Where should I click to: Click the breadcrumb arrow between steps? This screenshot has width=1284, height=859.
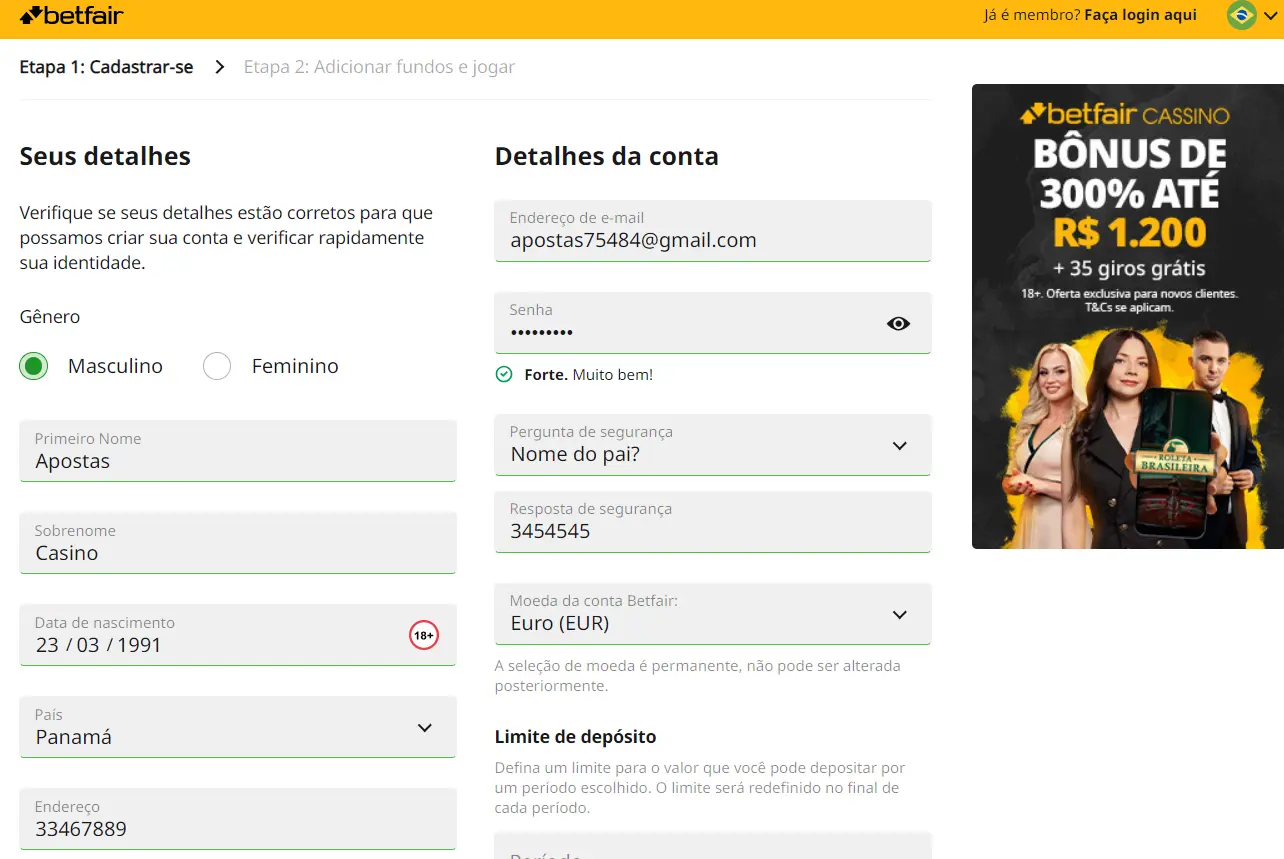[x=219, y=68]
